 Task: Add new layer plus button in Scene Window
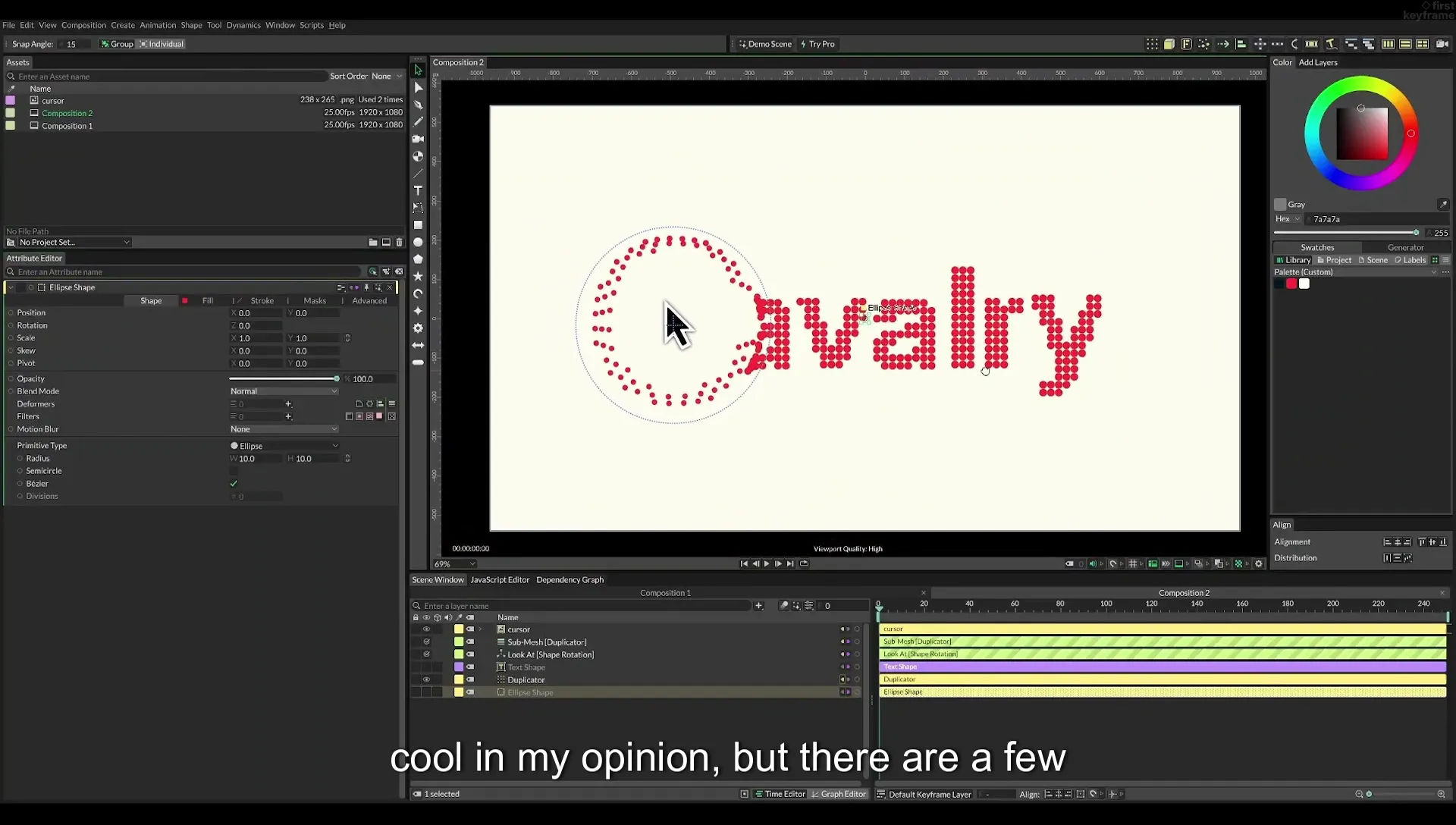[x=758, y=605]
